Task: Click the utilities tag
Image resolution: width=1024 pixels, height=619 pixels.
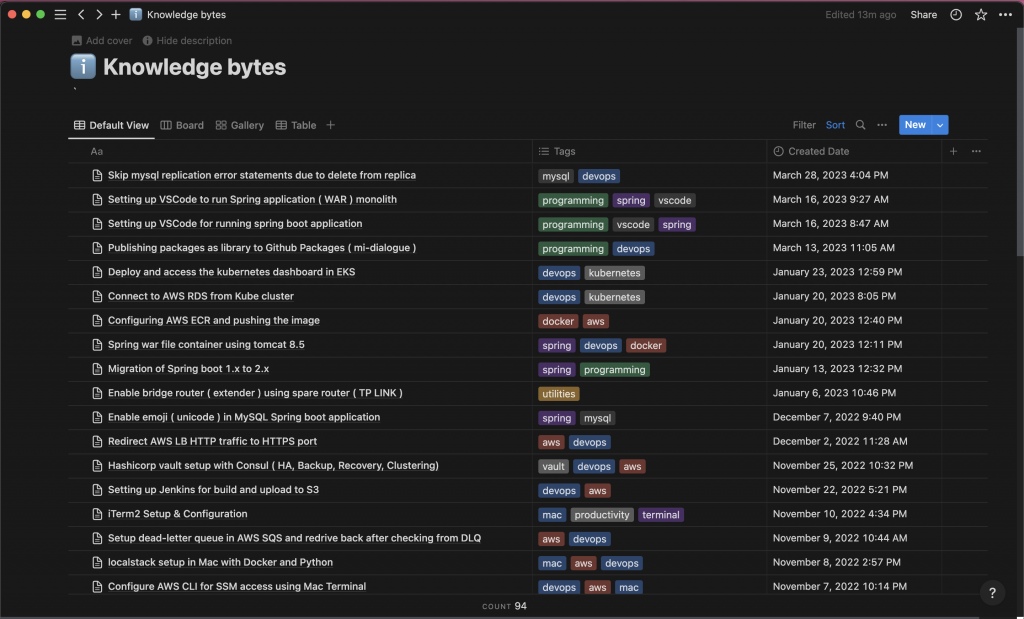Action: (558, 394)
